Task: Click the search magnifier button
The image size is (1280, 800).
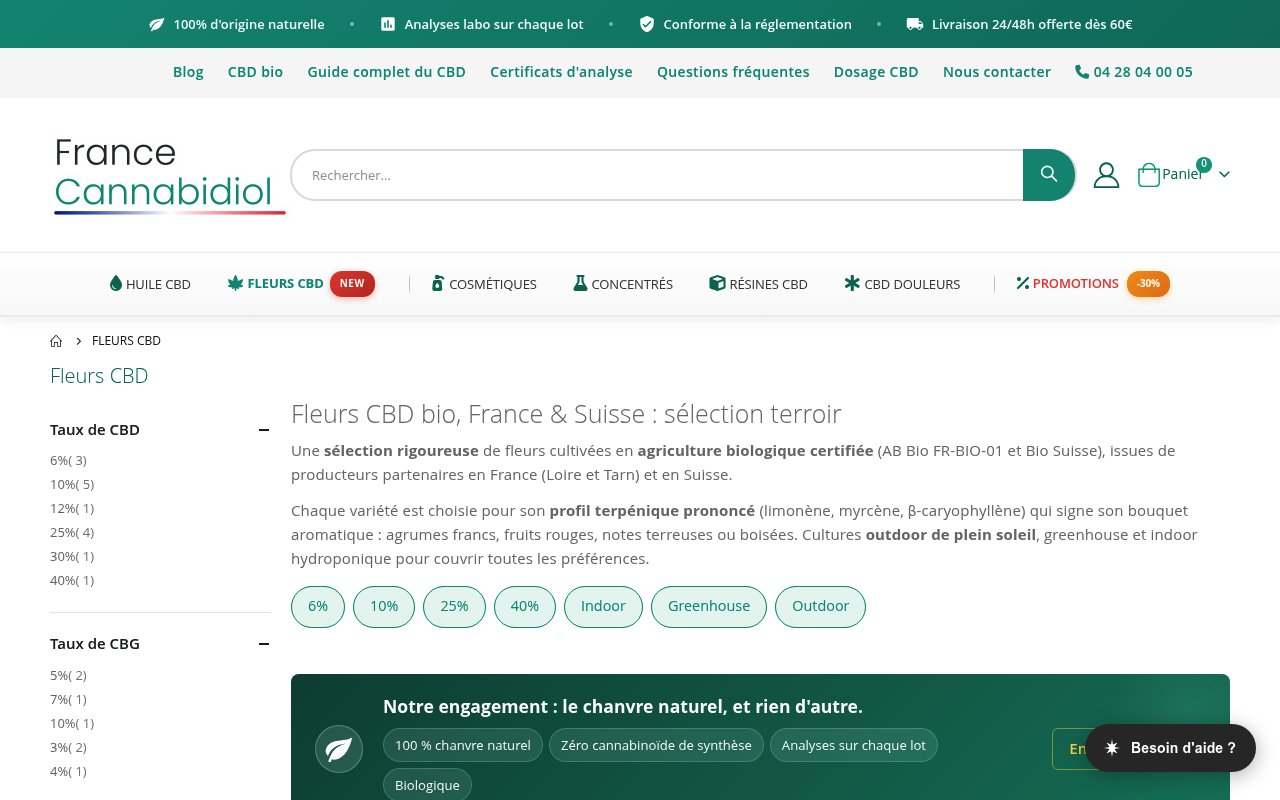Action: point(1049,175)
